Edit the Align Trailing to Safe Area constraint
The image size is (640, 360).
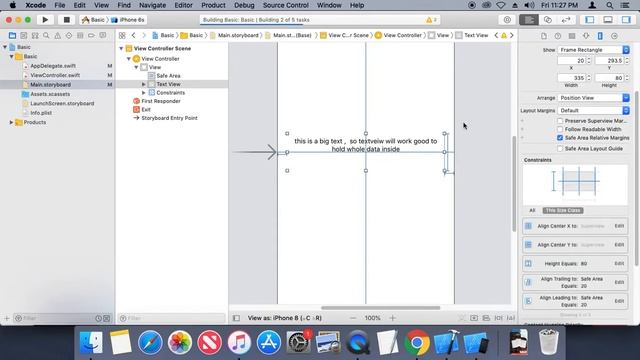(x=619, y=282)
